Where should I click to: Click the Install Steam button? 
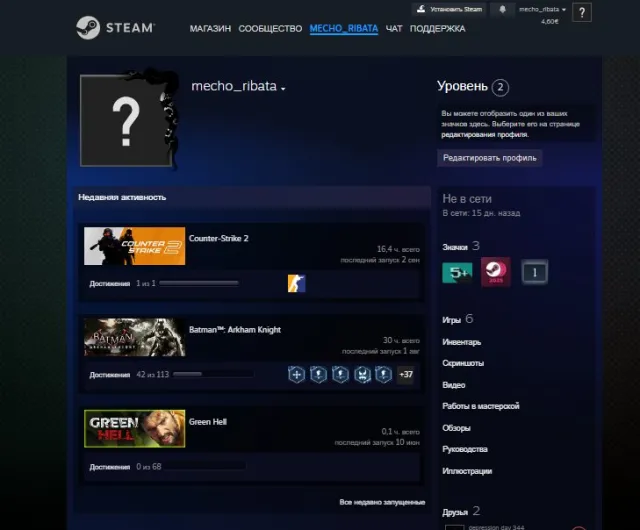[449, 9]
